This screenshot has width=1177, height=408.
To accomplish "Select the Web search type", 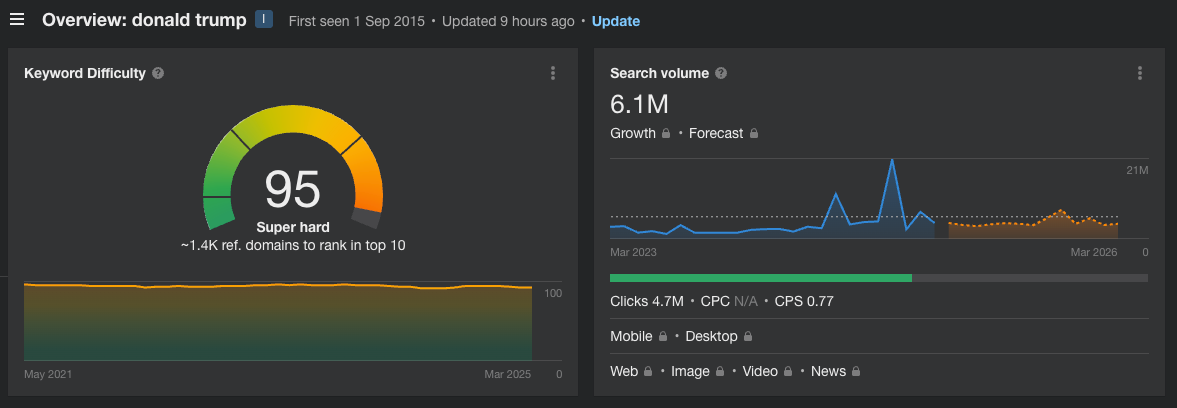I will click(625, 371).
